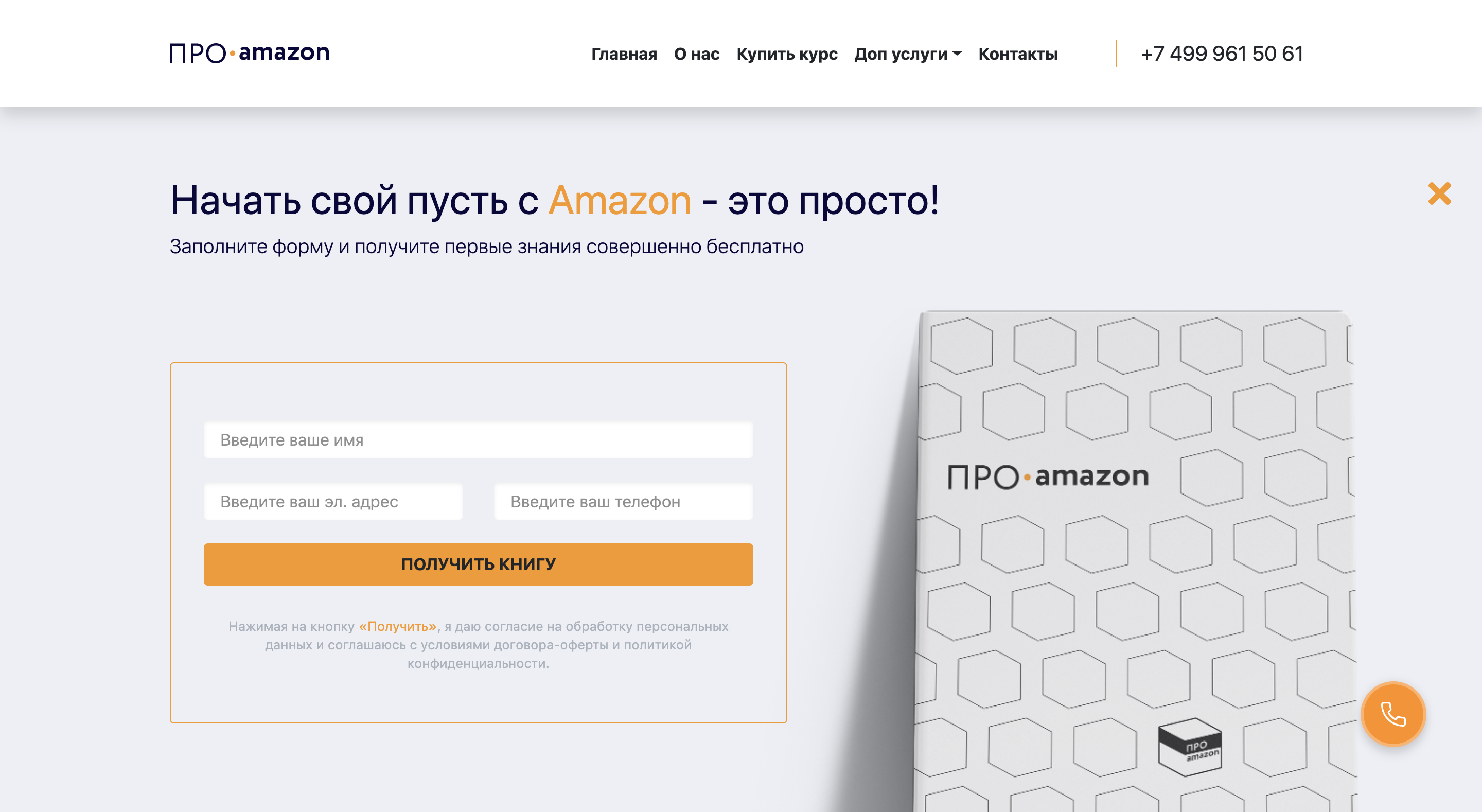Open the Контакты page
Screen dimensions: 1482x812
1018,54
